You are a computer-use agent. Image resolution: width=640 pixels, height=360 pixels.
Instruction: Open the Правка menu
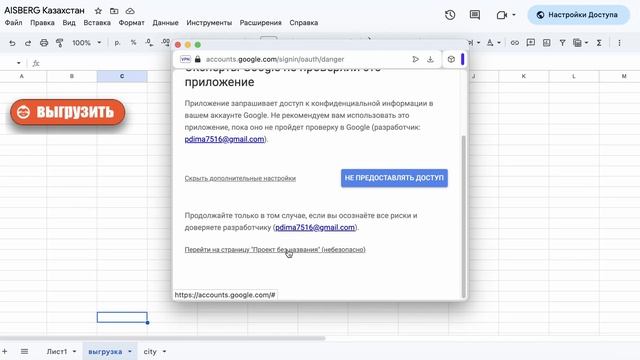pos(42,23)
